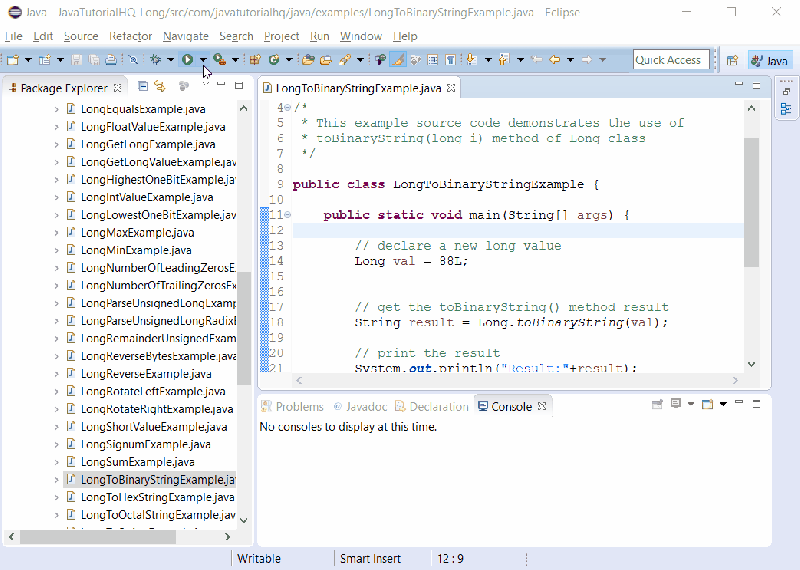Select LongSumExample.java in Package Explorer

137,462
